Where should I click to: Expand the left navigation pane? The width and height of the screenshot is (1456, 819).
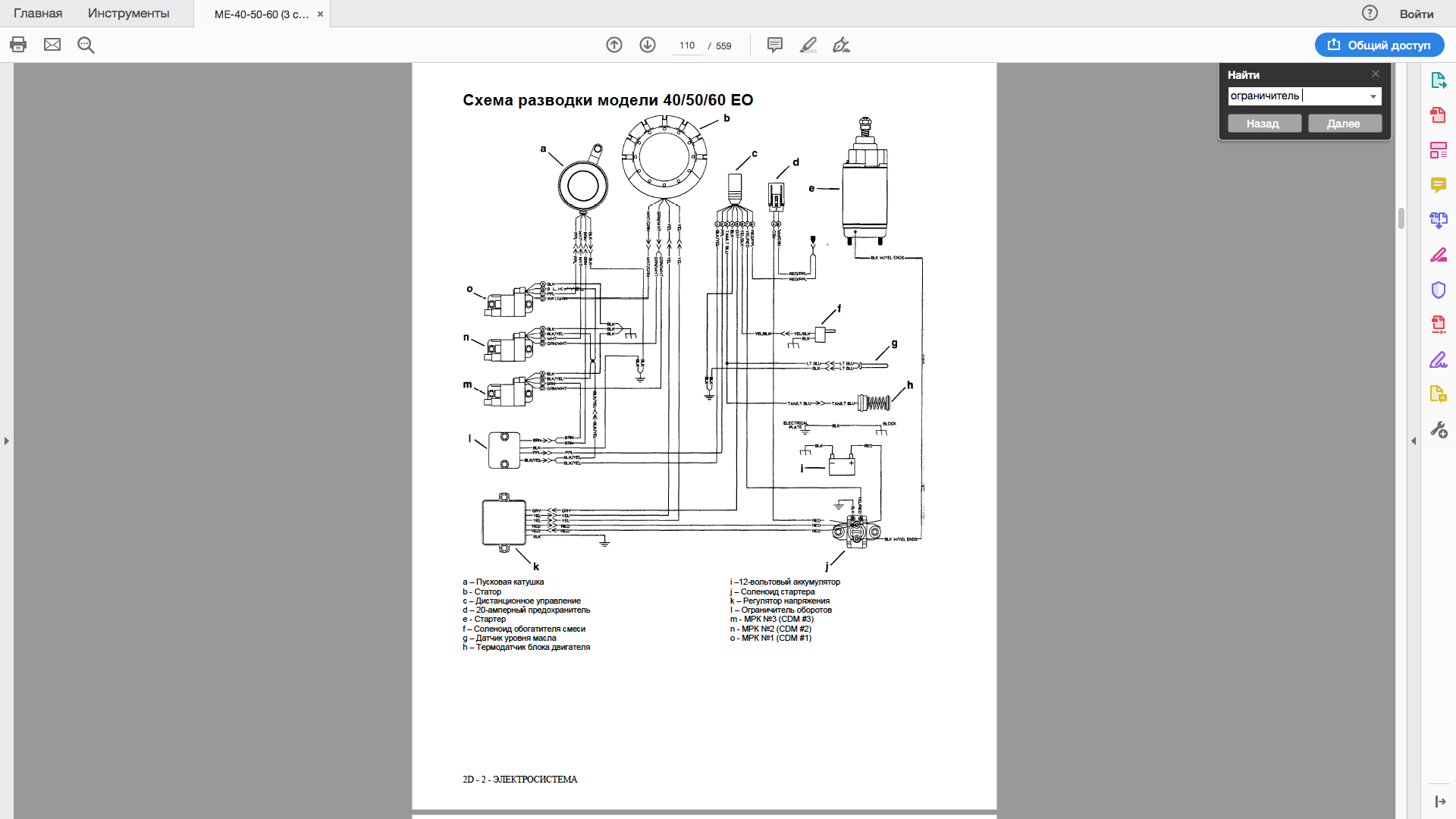7,441
